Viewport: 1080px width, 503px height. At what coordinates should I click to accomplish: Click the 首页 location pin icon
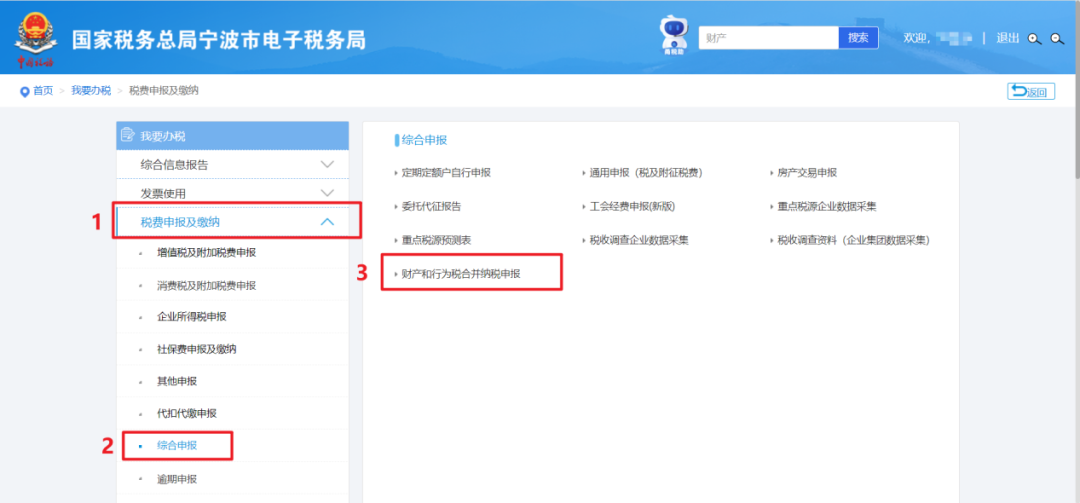(x=24, y=91)
